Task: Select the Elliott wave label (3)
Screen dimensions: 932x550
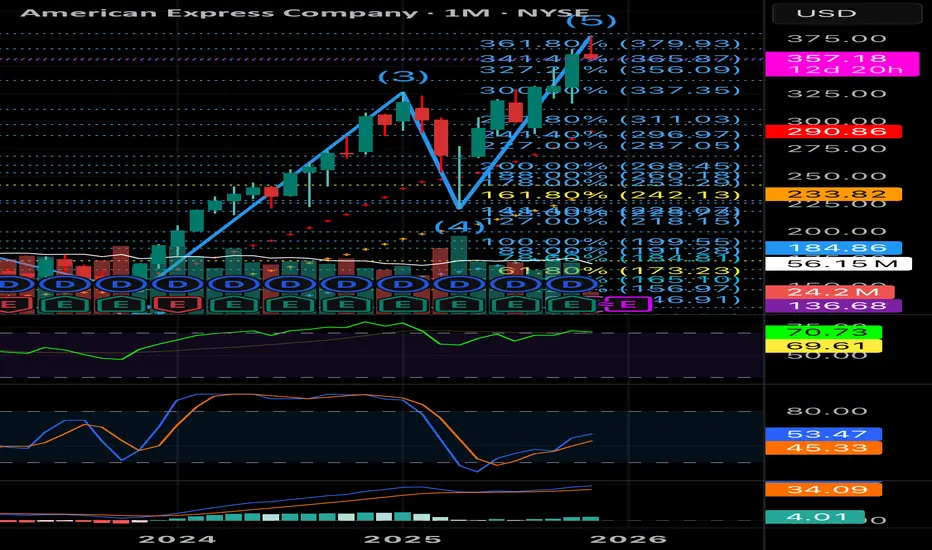Action: click(x=404, y=77)
